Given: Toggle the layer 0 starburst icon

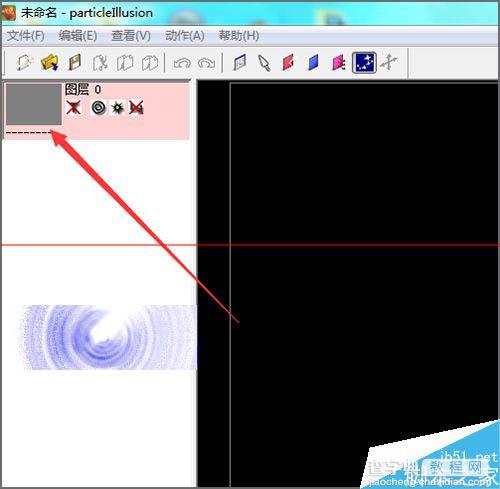Looking at the screenshot, I should click(x=117, y=107).
